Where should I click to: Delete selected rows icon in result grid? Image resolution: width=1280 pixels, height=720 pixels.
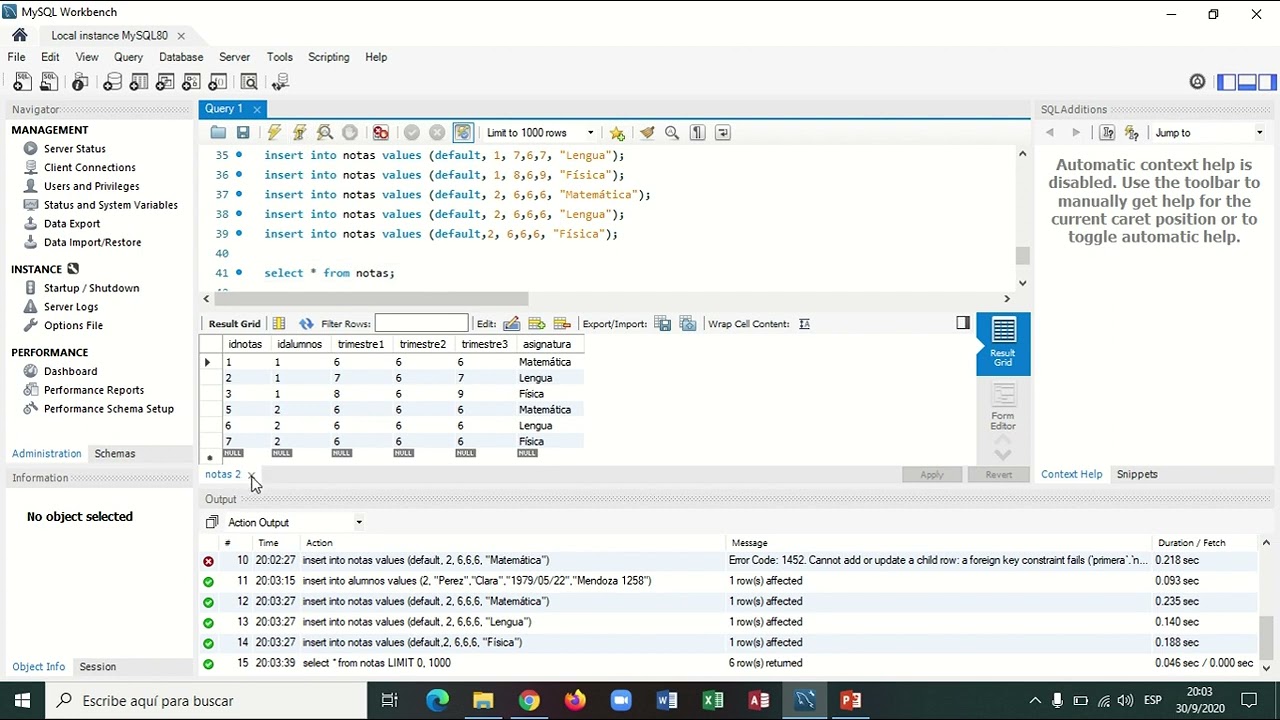coord(561,323)
